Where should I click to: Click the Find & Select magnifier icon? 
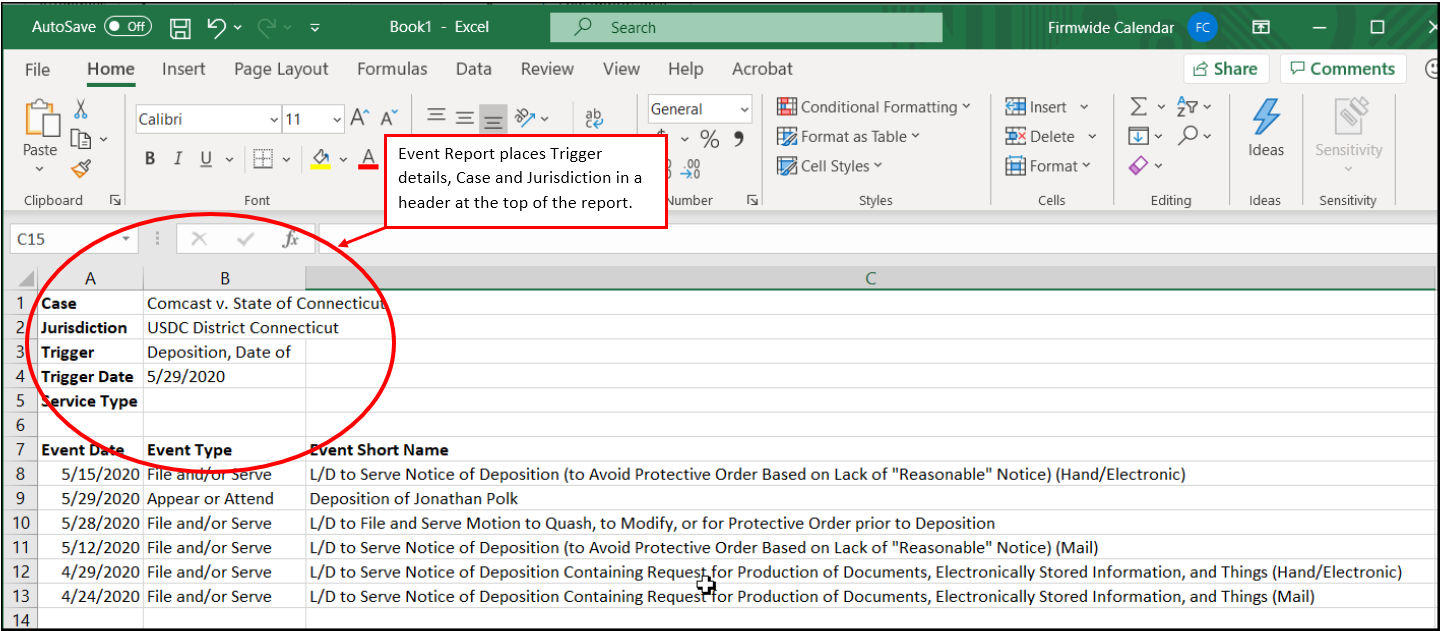pos(1188,136)
